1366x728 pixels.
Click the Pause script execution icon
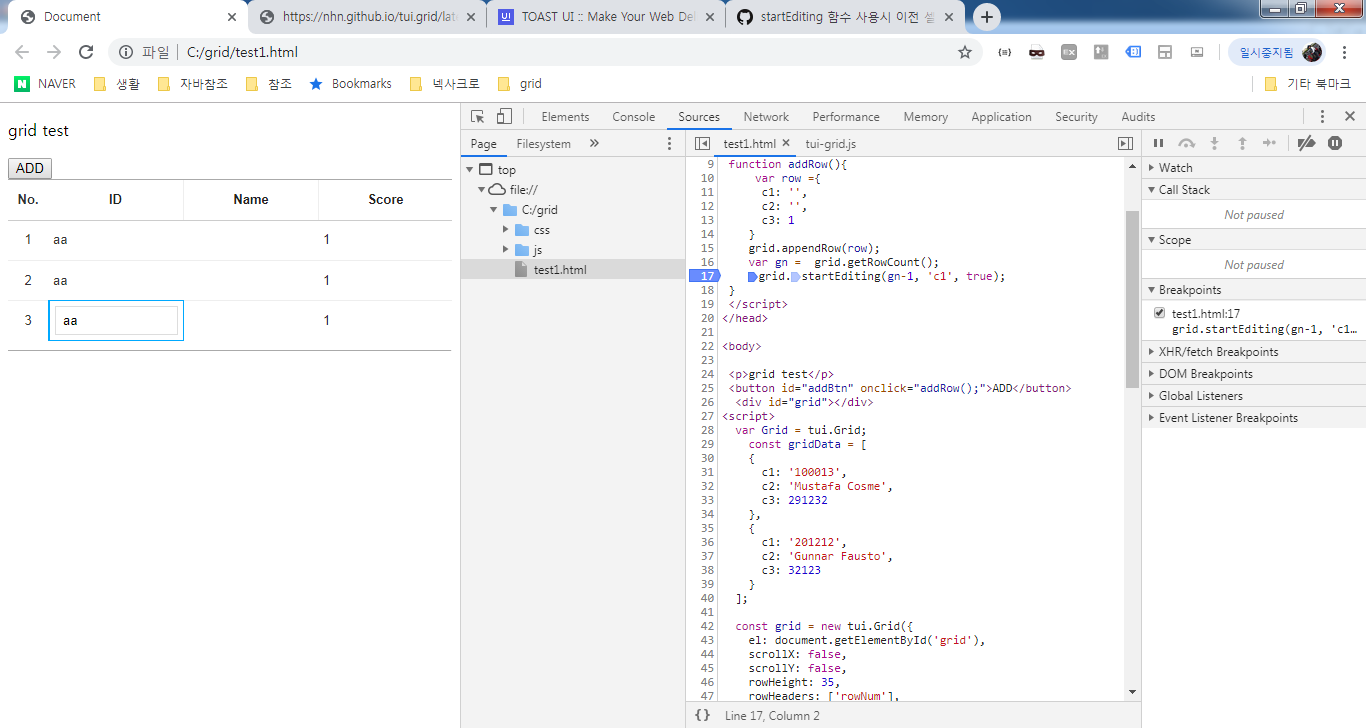[x=1158, y=143]
